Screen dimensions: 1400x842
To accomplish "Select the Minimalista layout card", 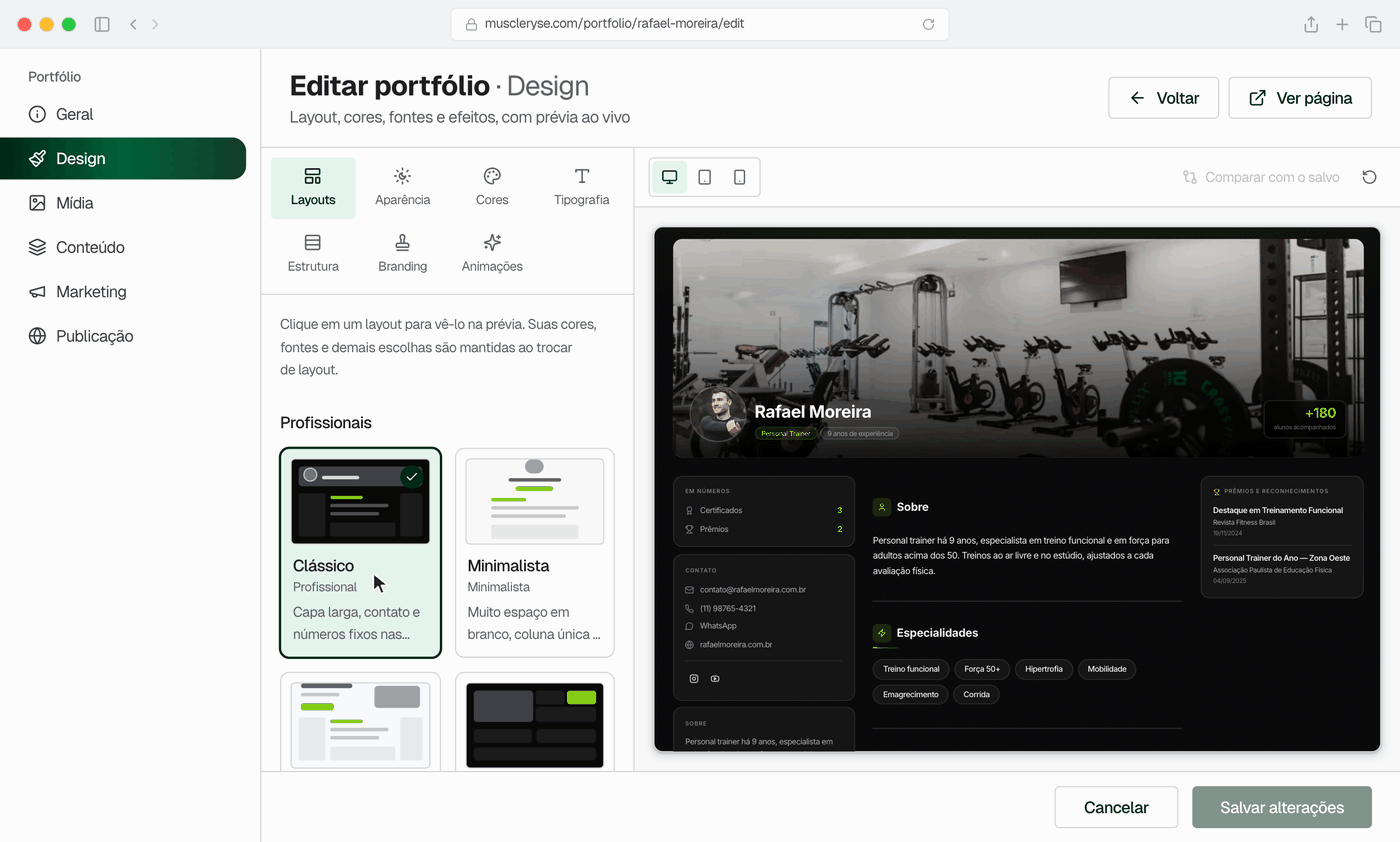I will [535, 553].
